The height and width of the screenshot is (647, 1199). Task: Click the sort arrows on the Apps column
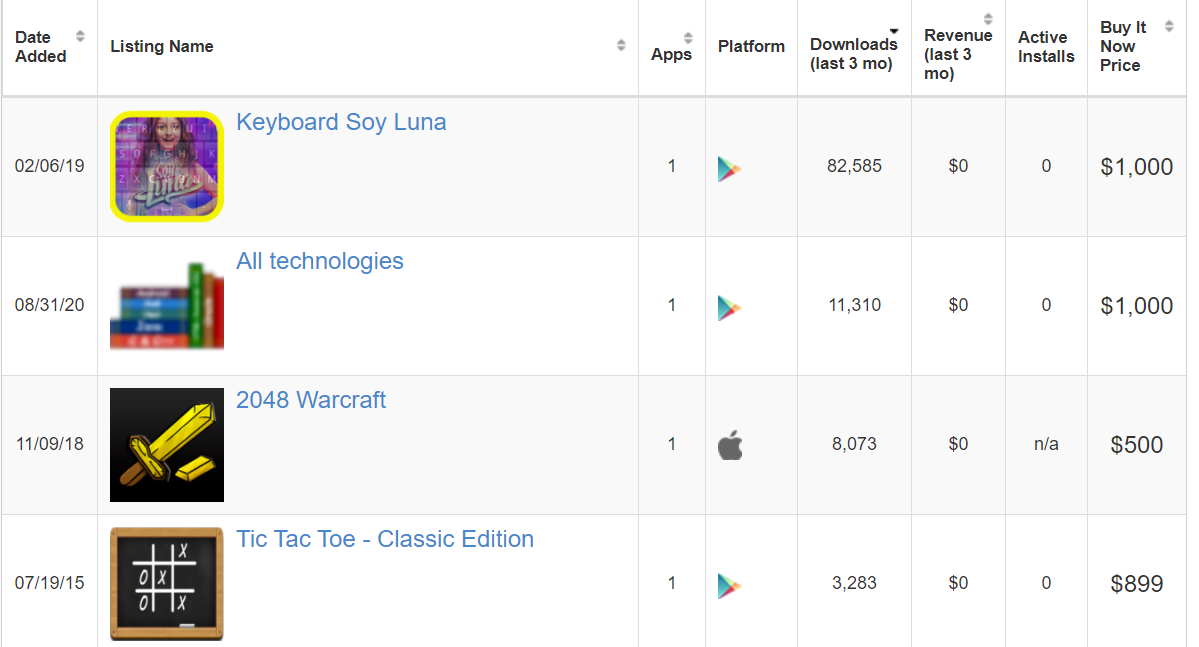[x=688, y=37]
